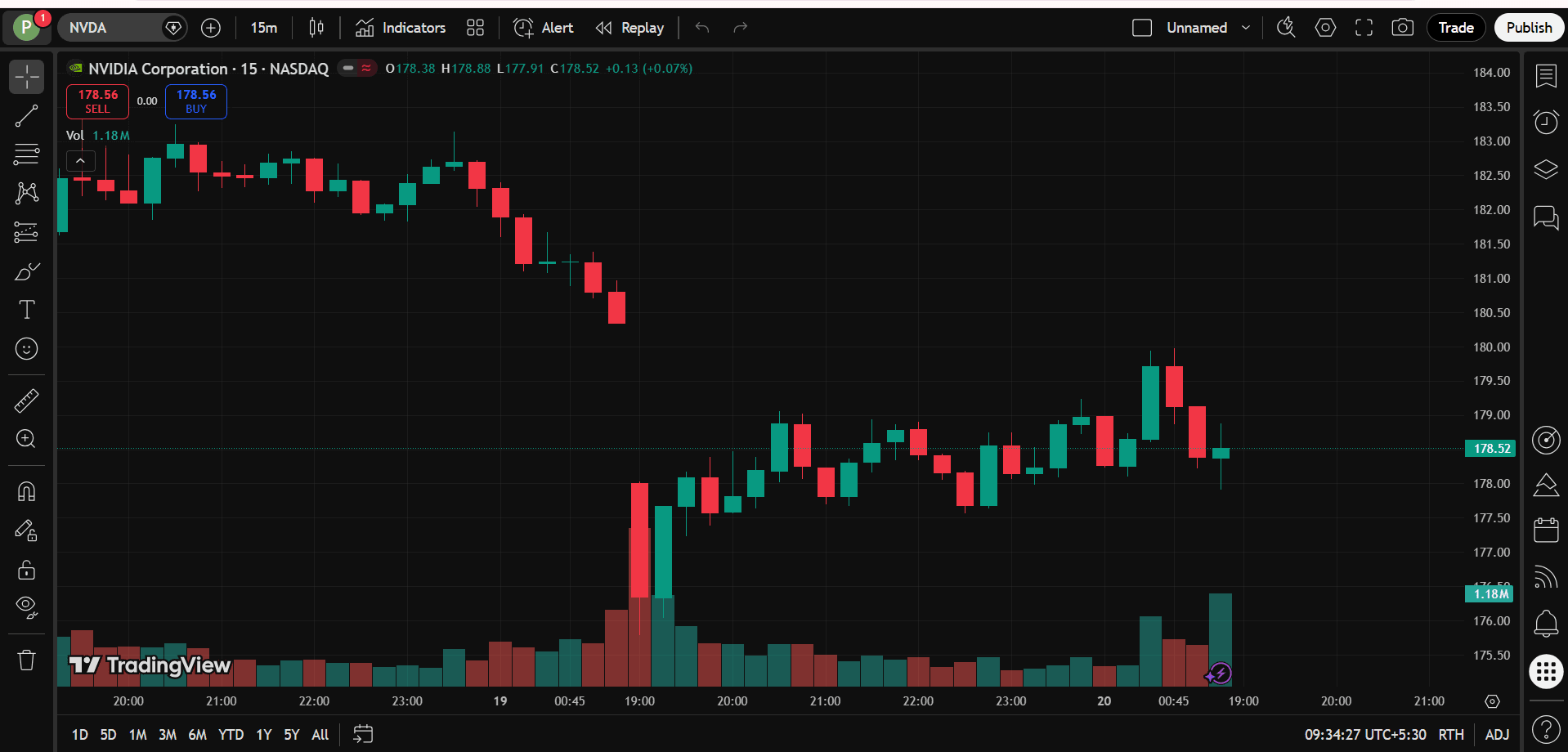Pick the Measure ruler tool
The height and width of the screenshot is (752, 1568).
(26, 401)
